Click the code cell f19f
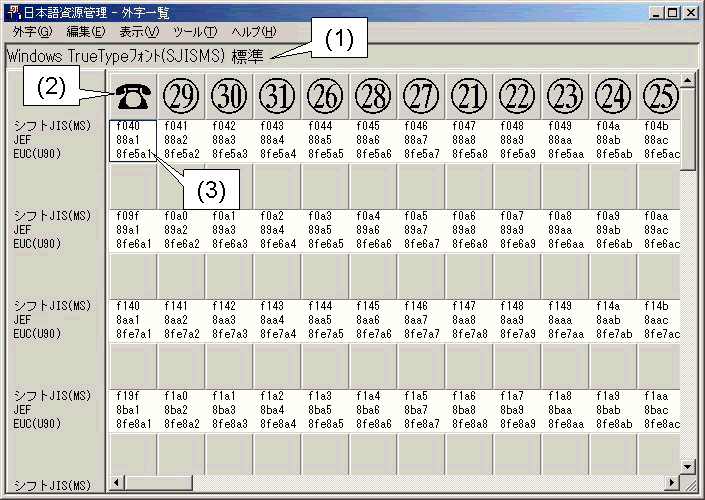The height and width of the screenshot is (500, 705). point(128,396)
